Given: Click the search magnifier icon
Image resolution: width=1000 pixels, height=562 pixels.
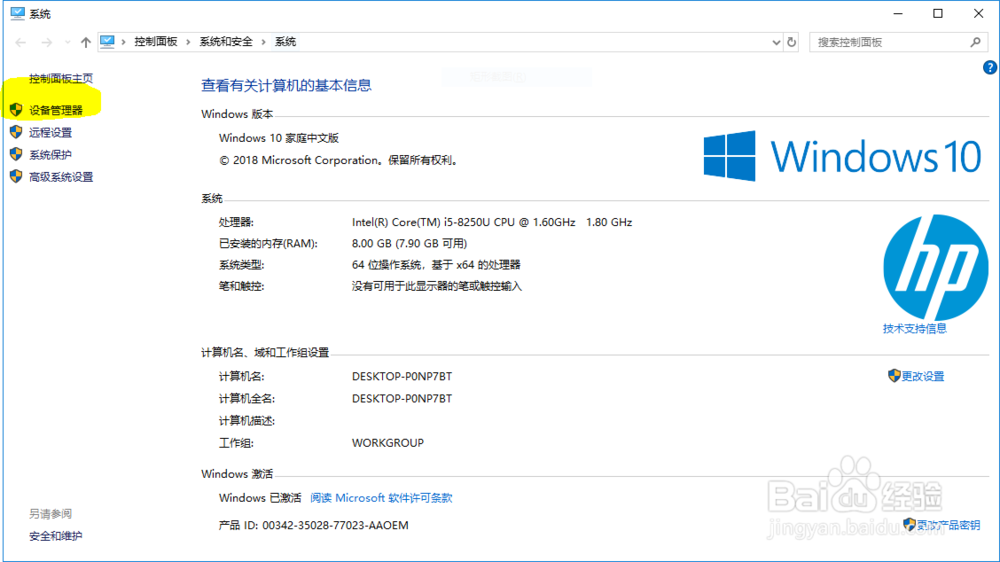Looking at the screenshot, I should pyautogui.click(x=975, y=42).
